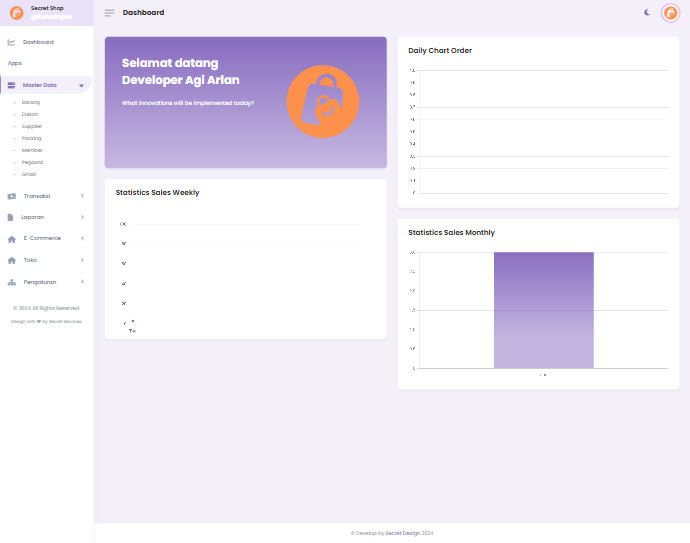The image size is (690, 543).
Task: Click the Pengaturan sitemap icon
Action: click(11, 282)
